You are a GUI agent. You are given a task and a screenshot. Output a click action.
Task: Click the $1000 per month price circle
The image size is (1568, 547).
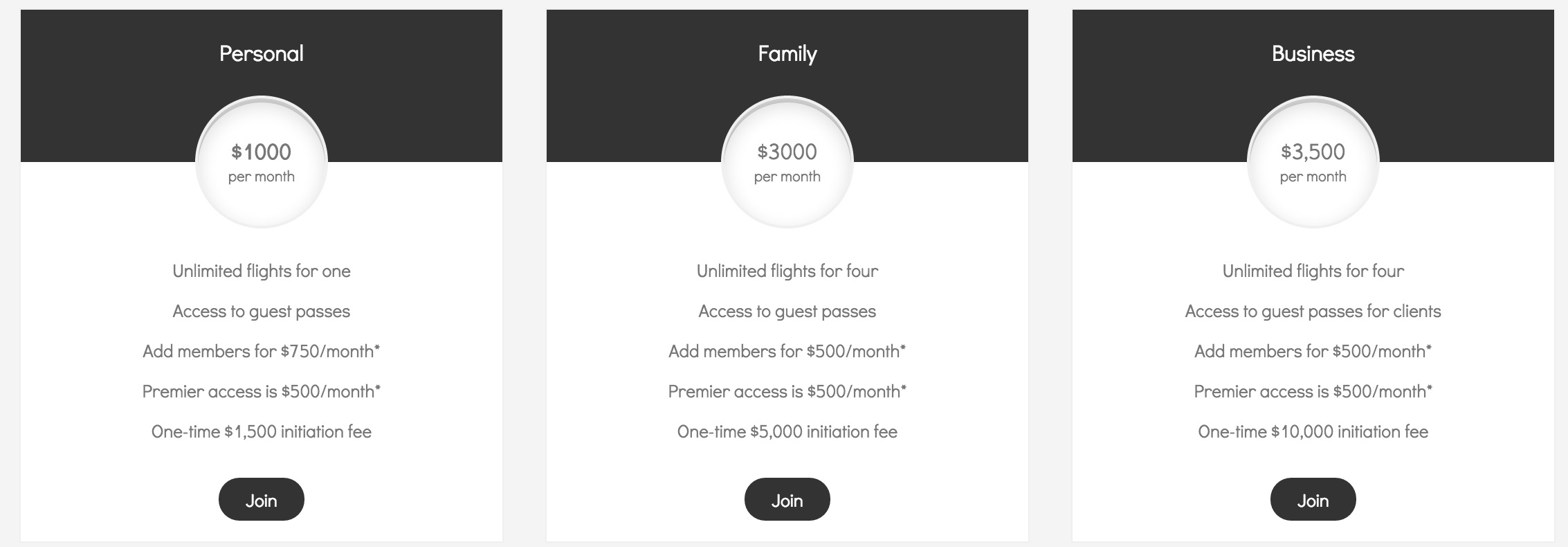point(261,162)
